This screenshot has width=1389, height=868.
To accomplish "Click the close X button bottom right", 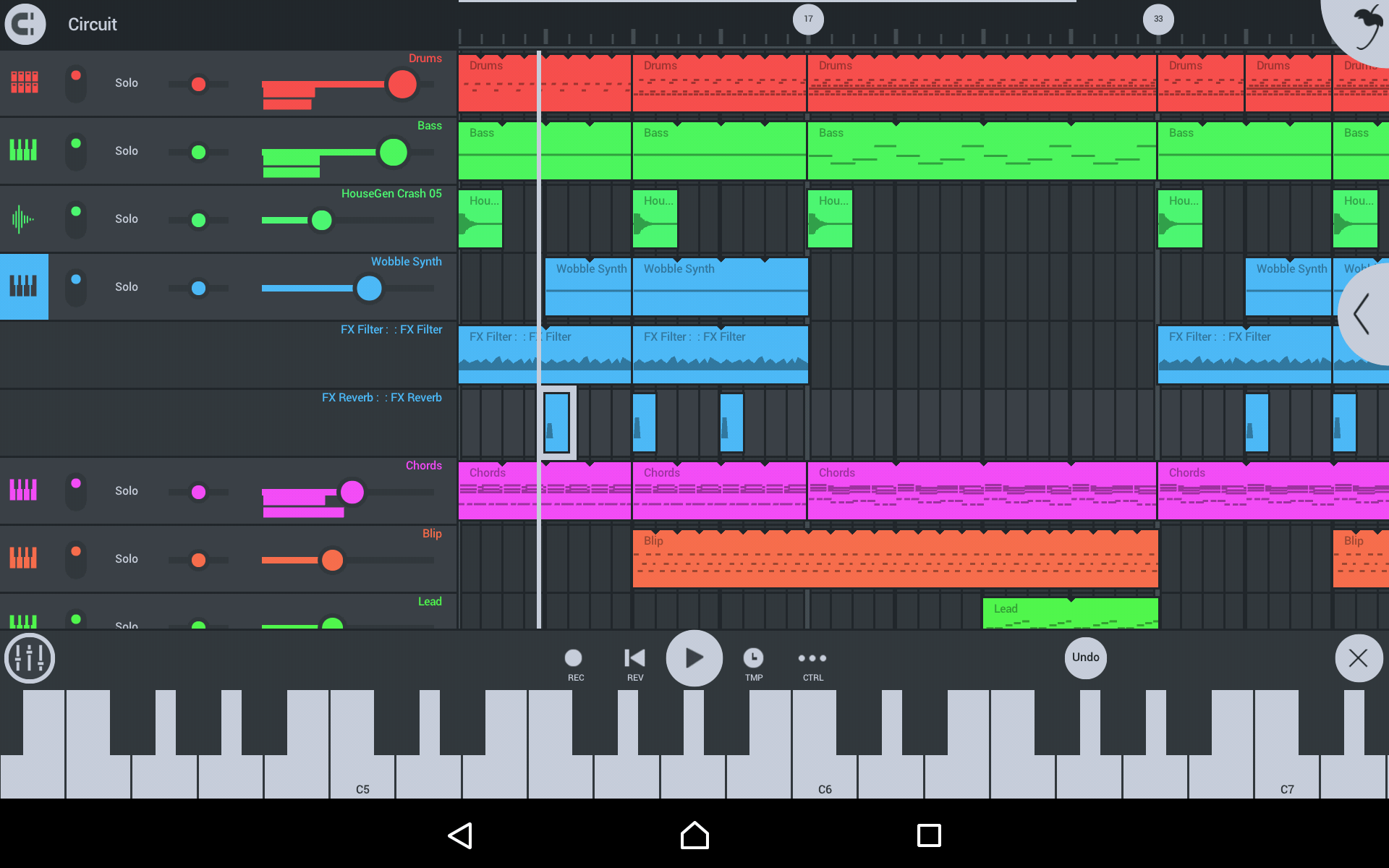I will (1357, 657).
